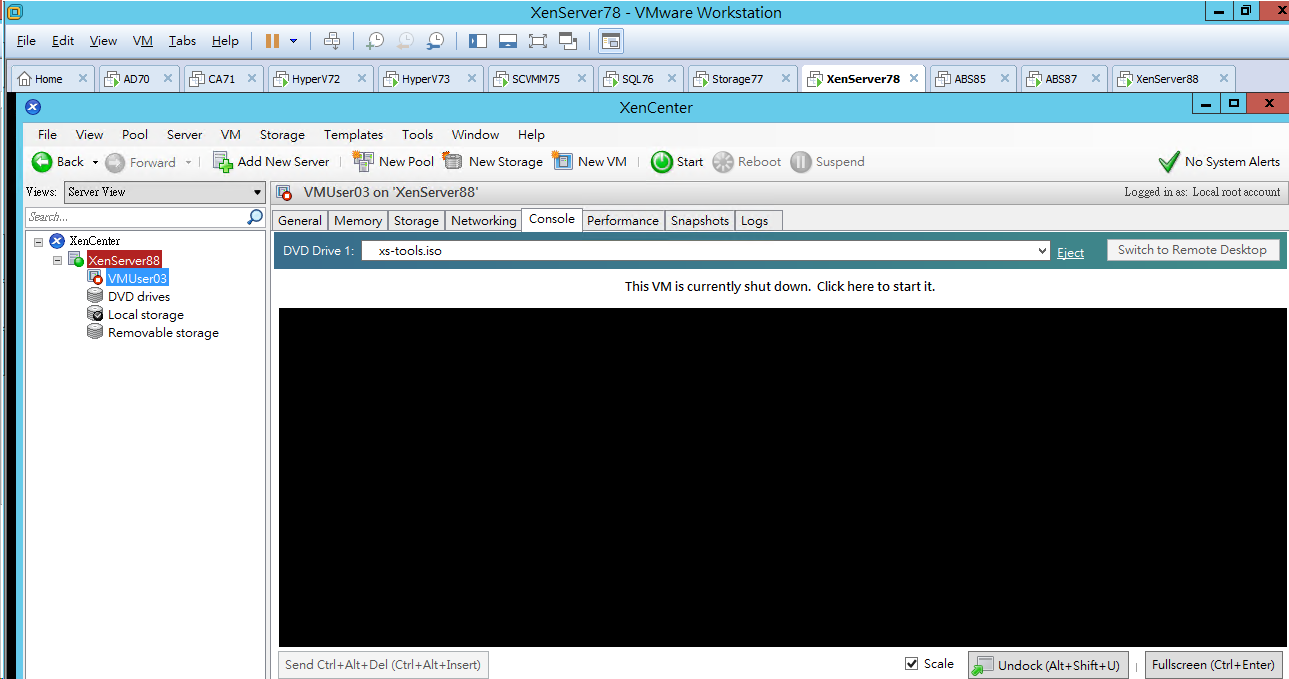Screen dimensions: 1289x679
Task: Toggle the VMware library sidebar icon
Action: coord(477,41)
